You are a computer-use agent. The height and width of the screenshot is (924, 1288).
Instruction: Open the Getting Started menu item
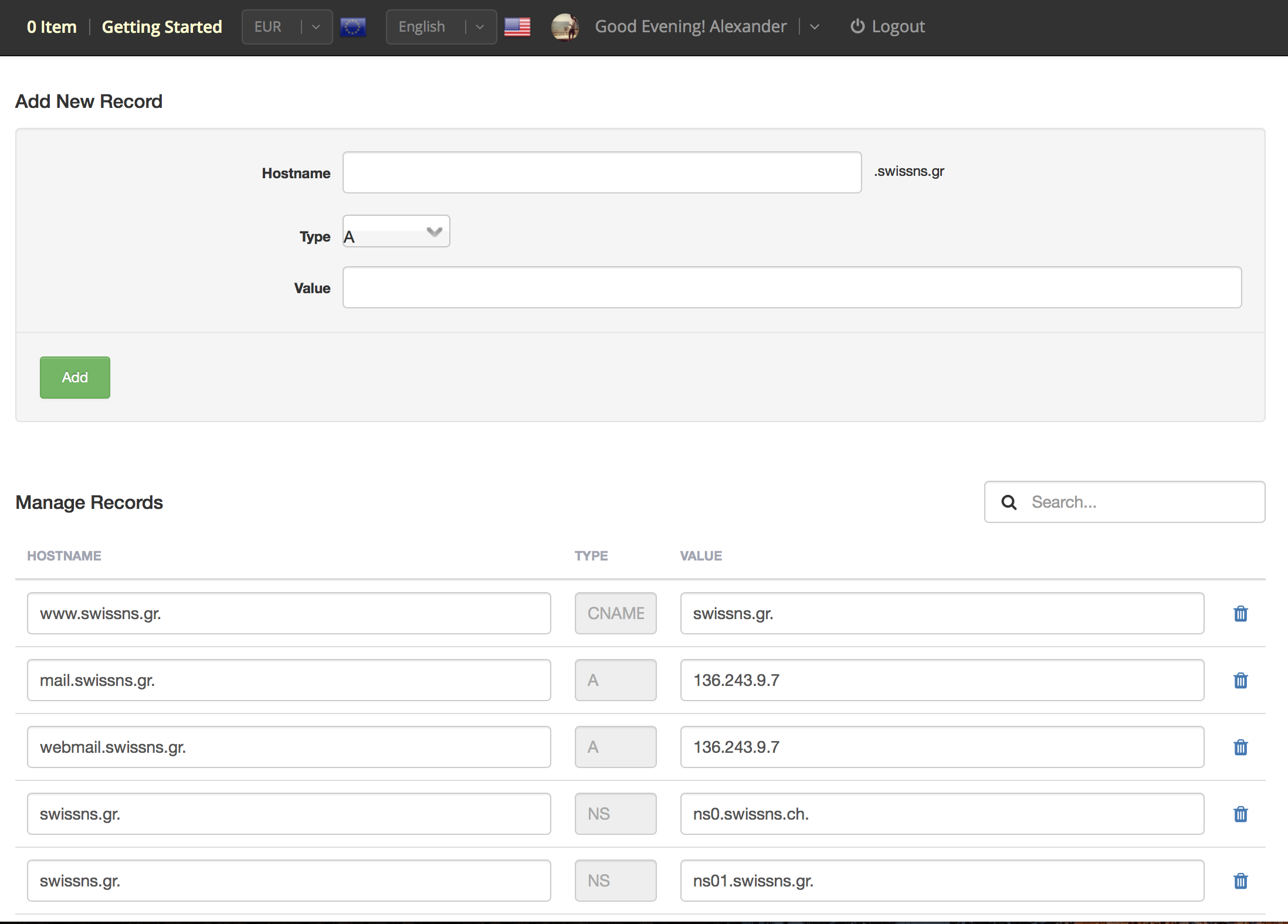(x=162, y=27)
